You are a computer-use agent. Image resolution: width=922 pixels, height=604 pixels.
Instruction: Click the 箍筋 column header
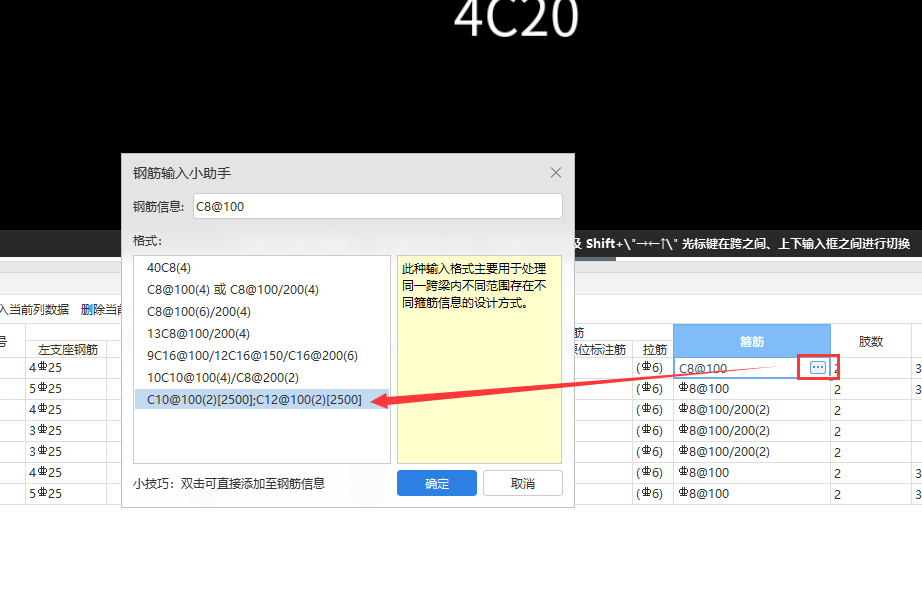click(751, 341)
